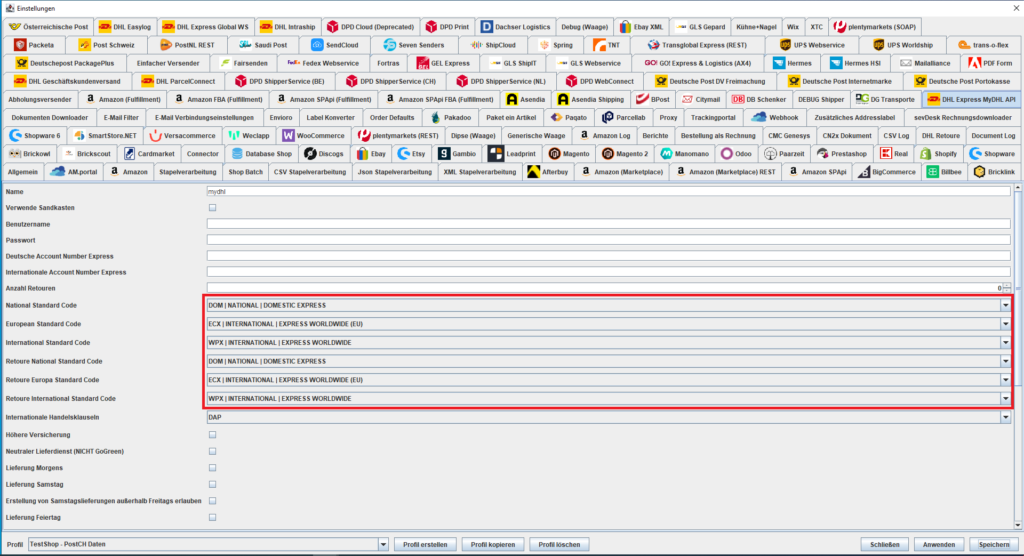Image resolution: width=1024 pixels, height=556 pixels.
Task: Open the Internationale Handelsklauseln DAP dropdown
Action: pos(1005,417)
